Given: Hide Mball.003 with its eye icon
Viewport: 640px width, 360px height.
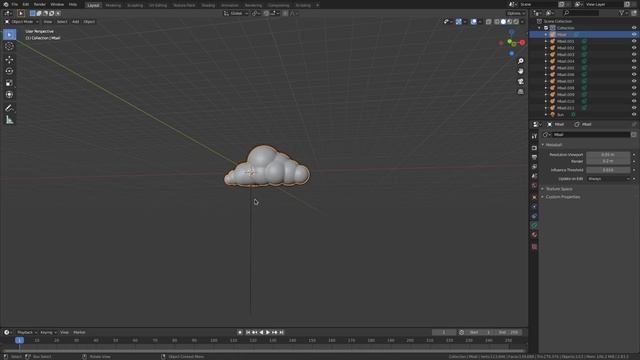Looking at the screenshot, I should [634, 54].
